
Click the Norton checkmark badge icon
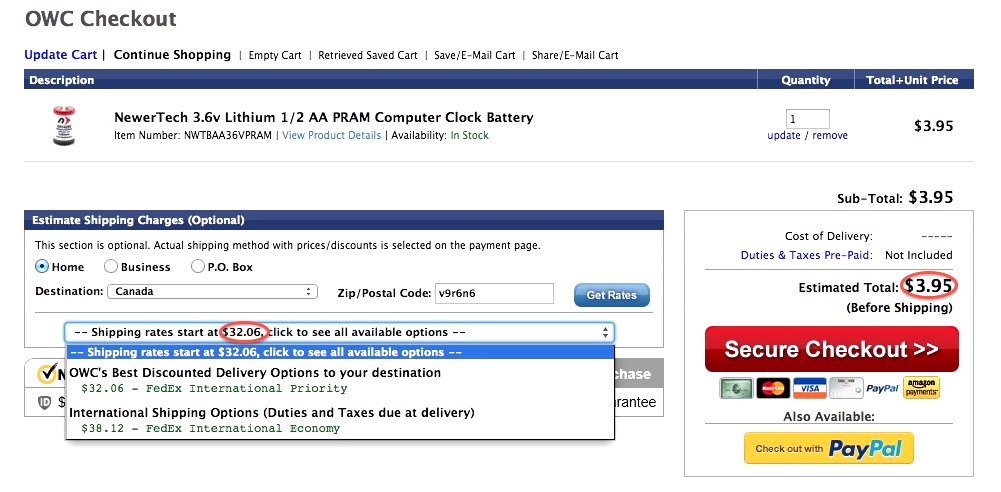coord(48,373)
